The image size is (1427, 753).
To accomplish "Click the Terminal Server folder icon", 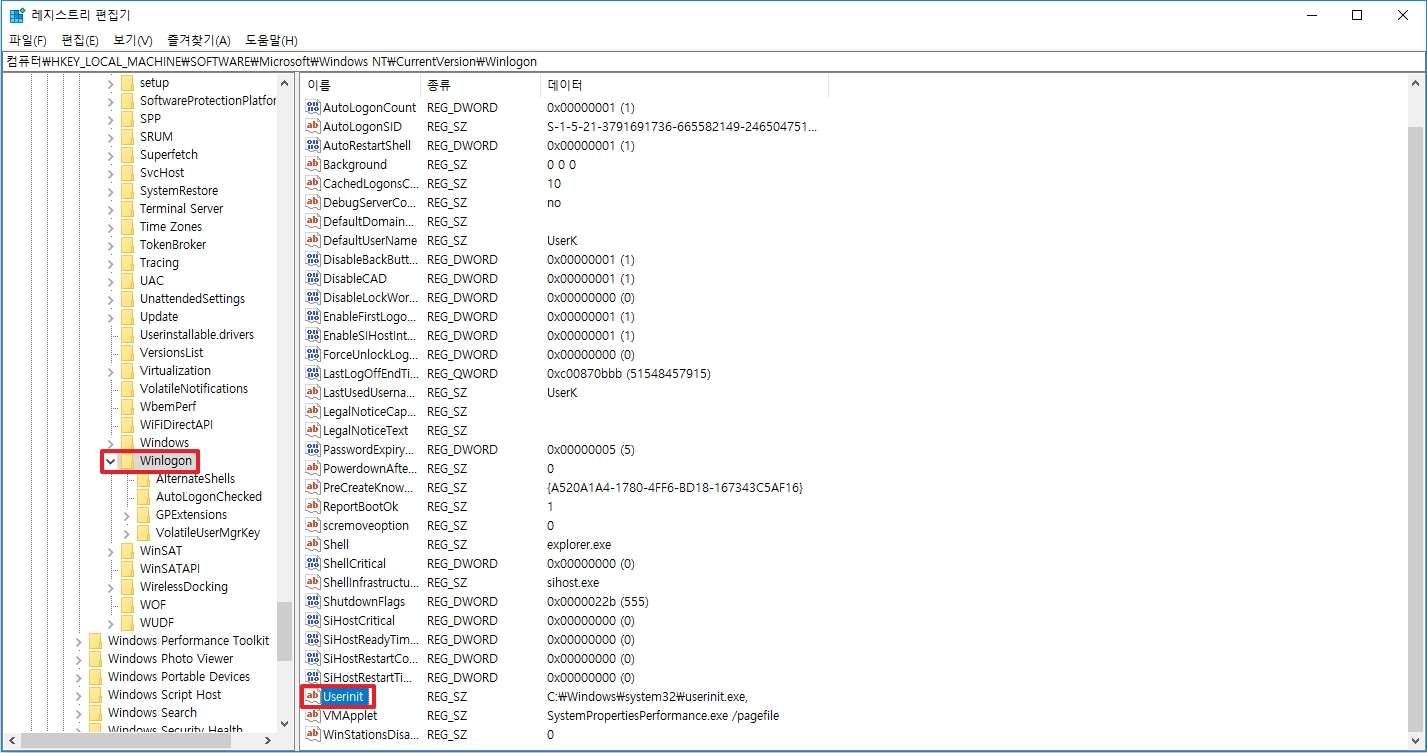I will [x=127, y=208].
